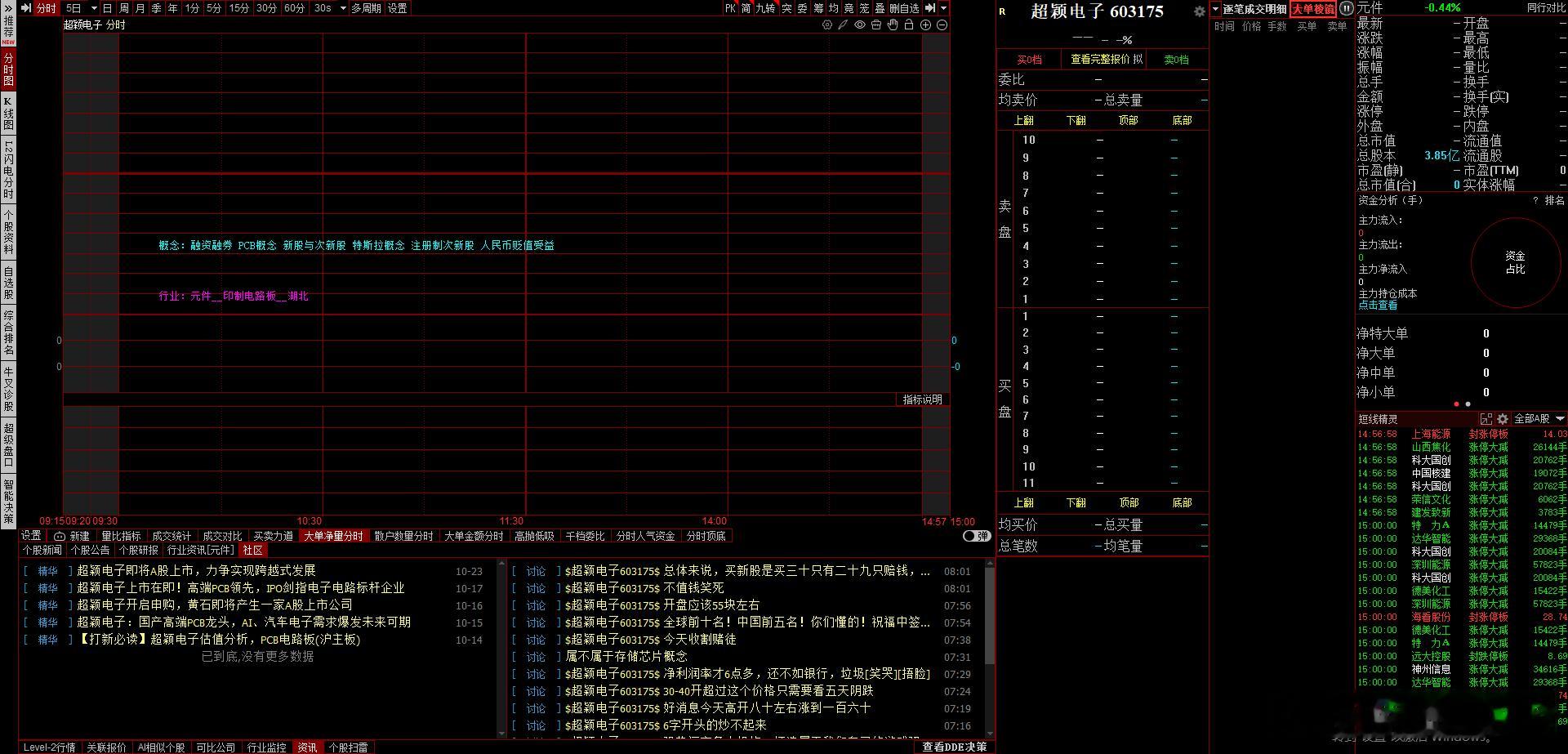
Task: Select the drawing pen tool icon
Action: [x=844, y=25]
